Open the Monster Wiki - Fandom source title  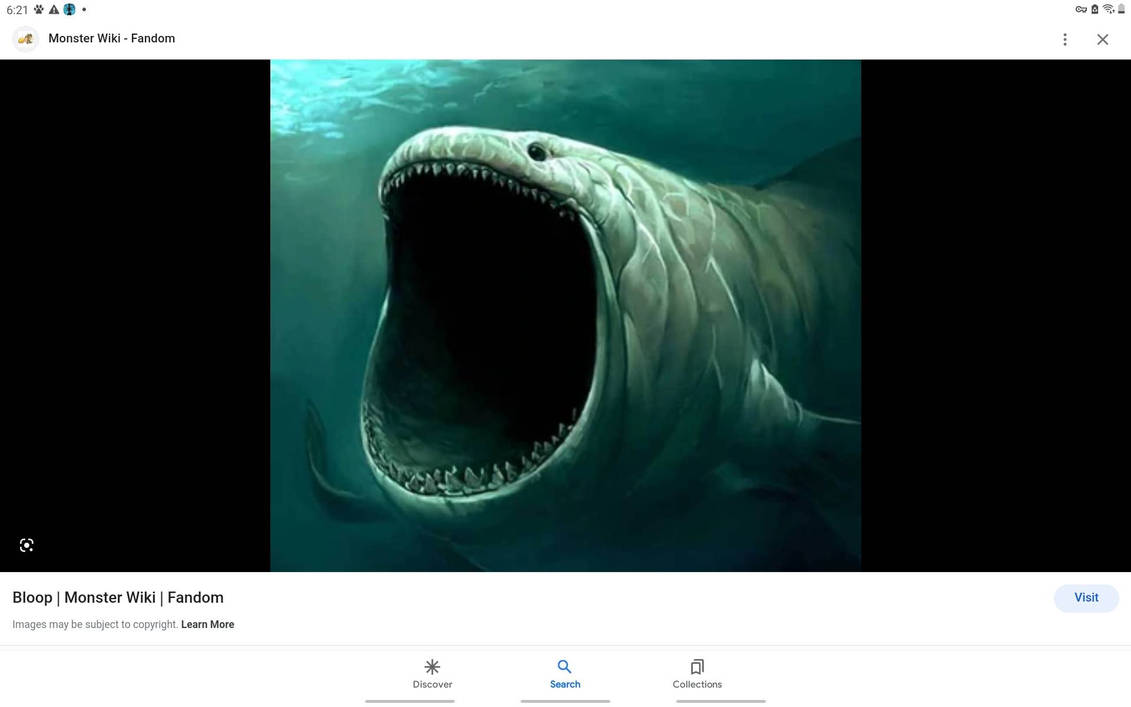(x=112, y=38)
